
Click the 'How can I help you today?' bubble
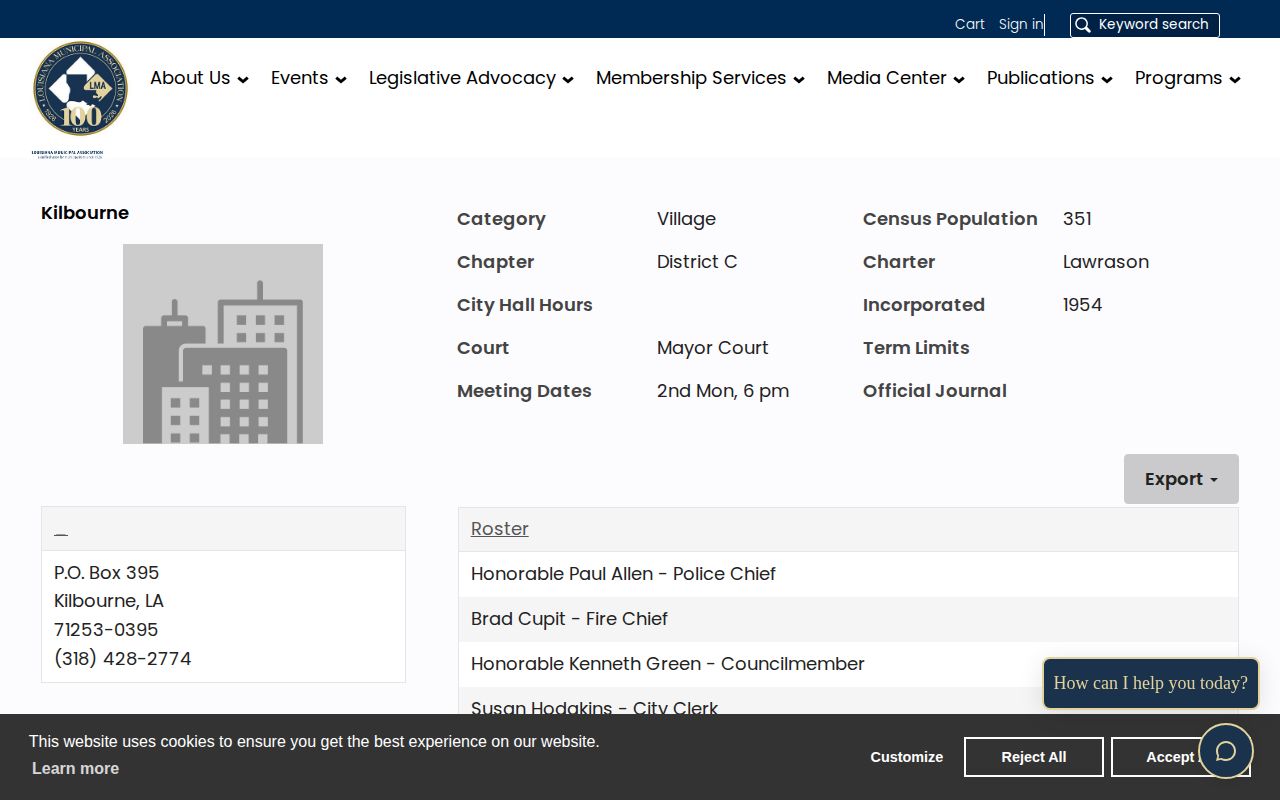click(x=1151, y=683)
